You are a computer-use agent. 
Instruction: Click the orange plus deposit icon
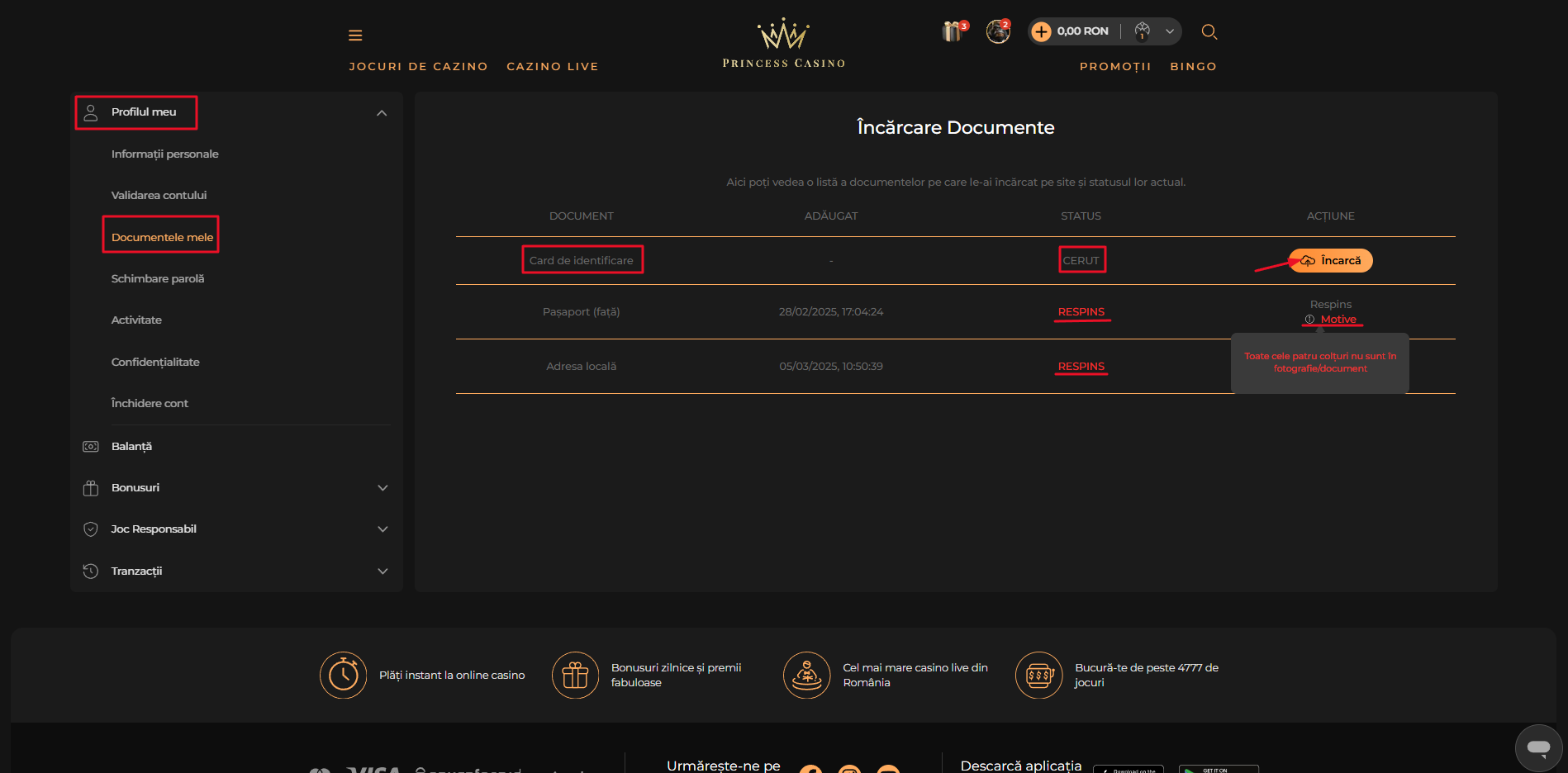[1041, 31]
